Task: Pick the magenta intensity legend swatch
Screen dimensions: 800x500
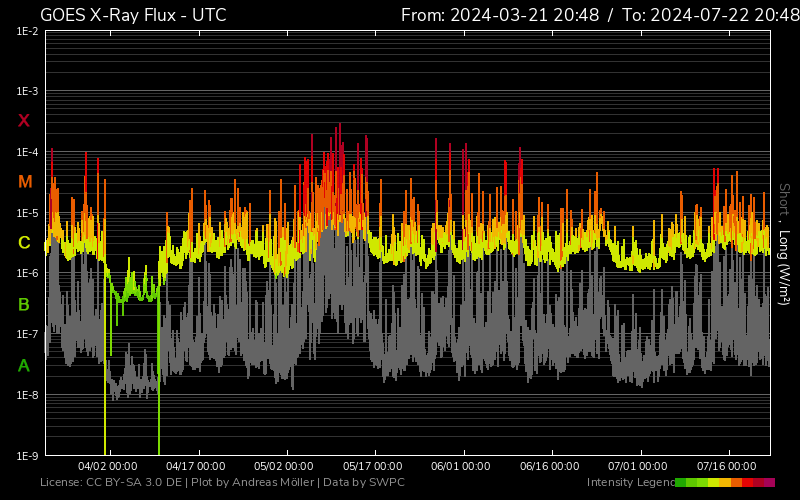Action: coord(769,483)
